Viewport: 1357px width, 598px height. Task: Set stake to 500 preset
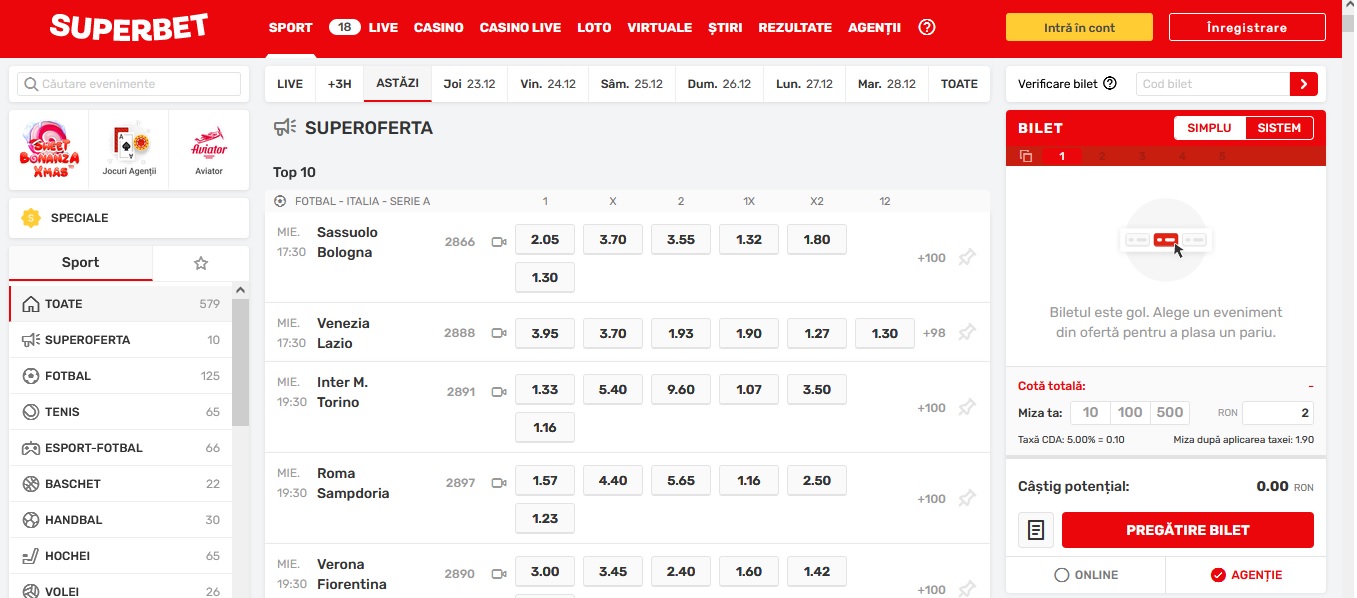tap(1170, 412)
